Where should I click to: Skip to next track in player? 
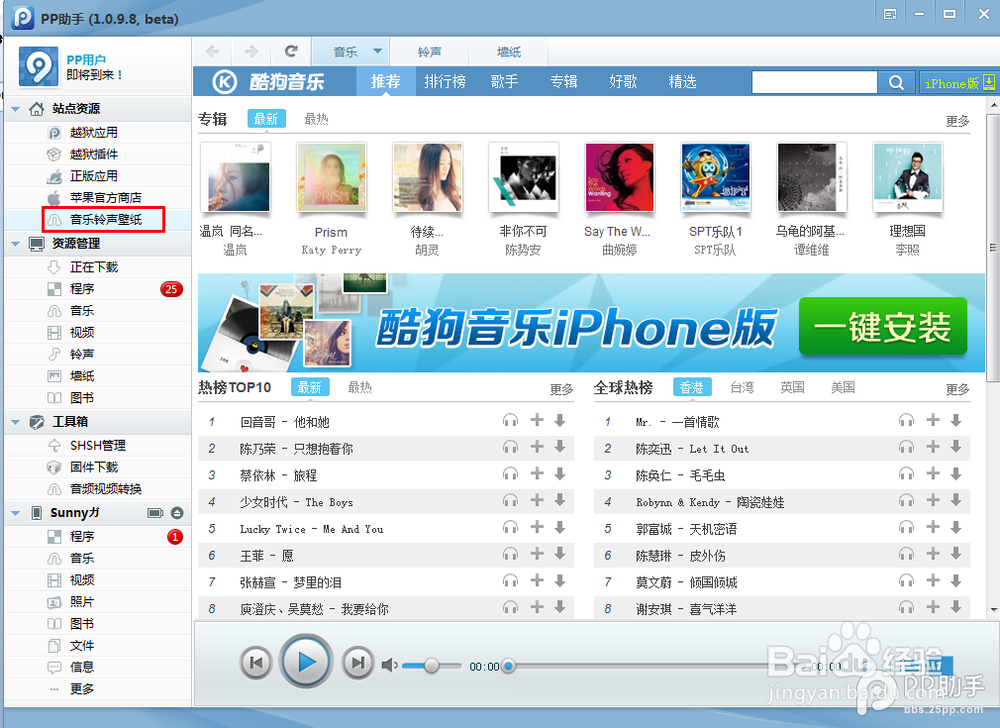357,662
